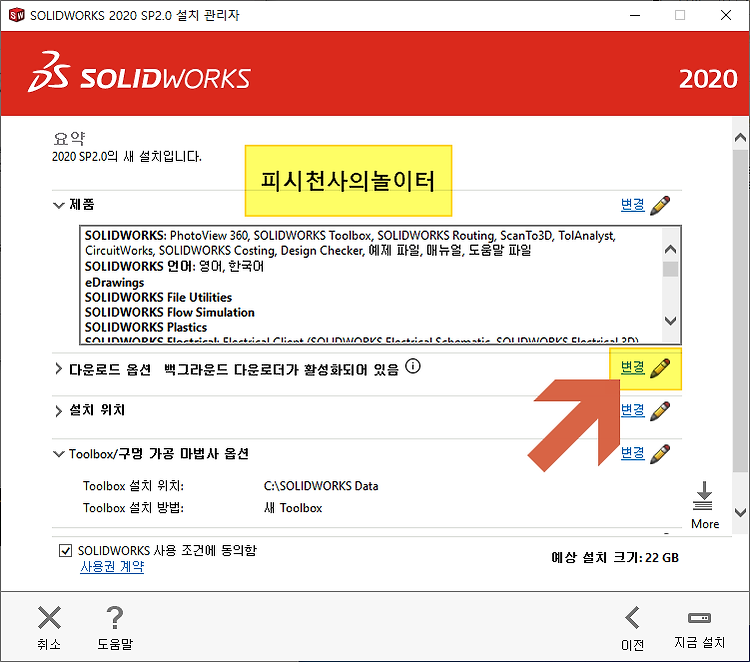Click the product list scrollbar thumb
The height and width of the screenshot is (662, 750).
[x=671, y=269]
